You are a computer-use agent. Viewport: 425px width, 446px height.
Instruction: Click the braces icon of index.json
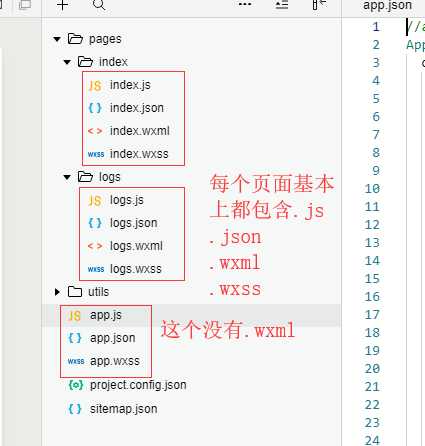(x=95, y=108)
